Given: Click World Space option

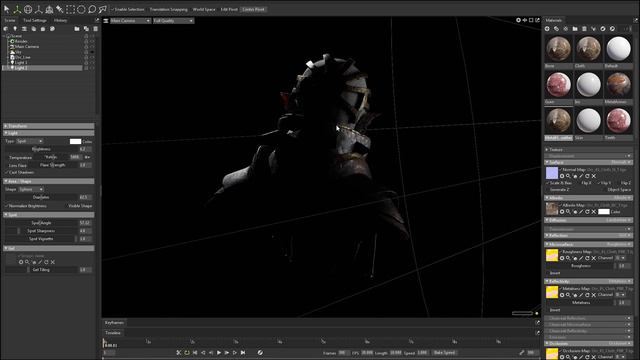Looking at the screenshot, I should [x=204, y=9].
